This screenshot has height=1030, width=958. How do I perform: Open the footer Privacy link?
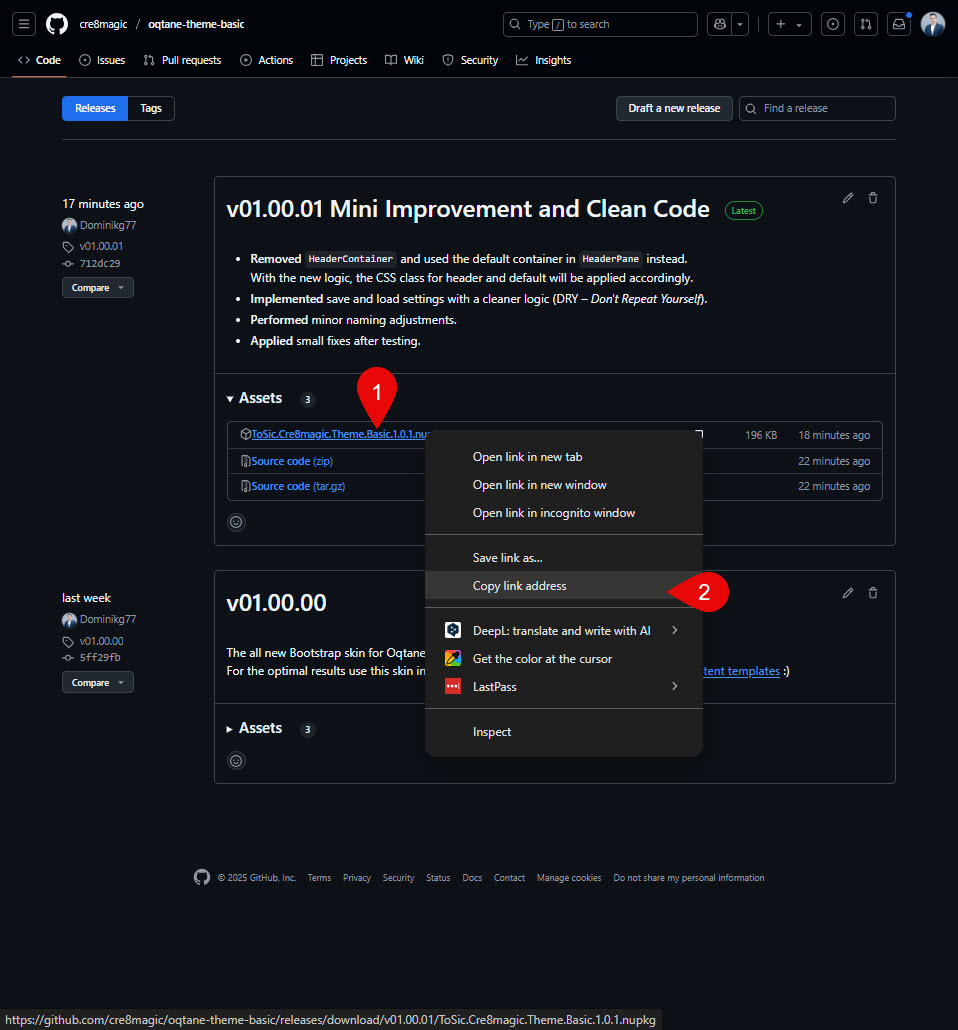(x=357, y=878)
